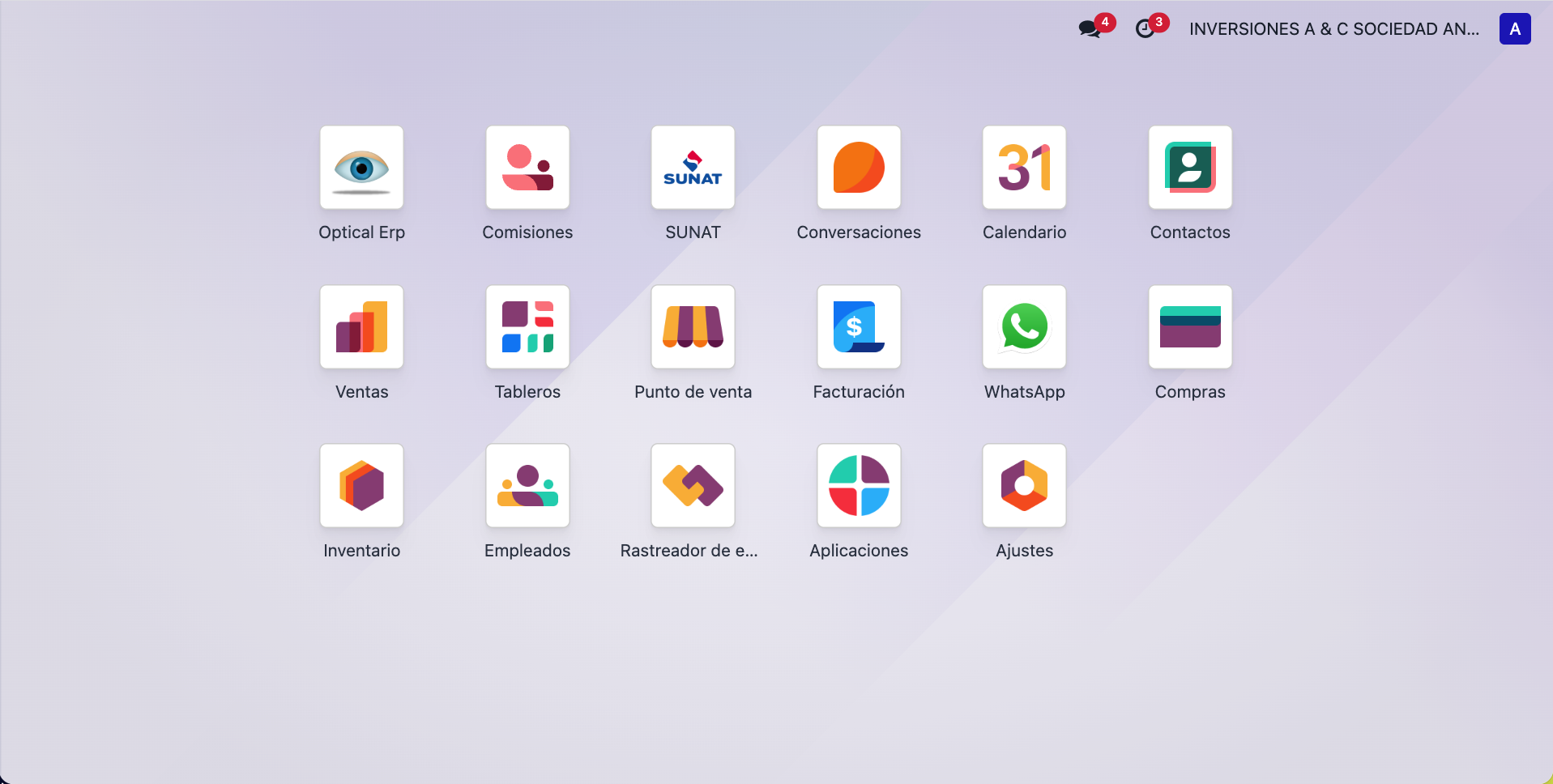
Task: Open Tableros dashboards app
Action: [527, 327]
